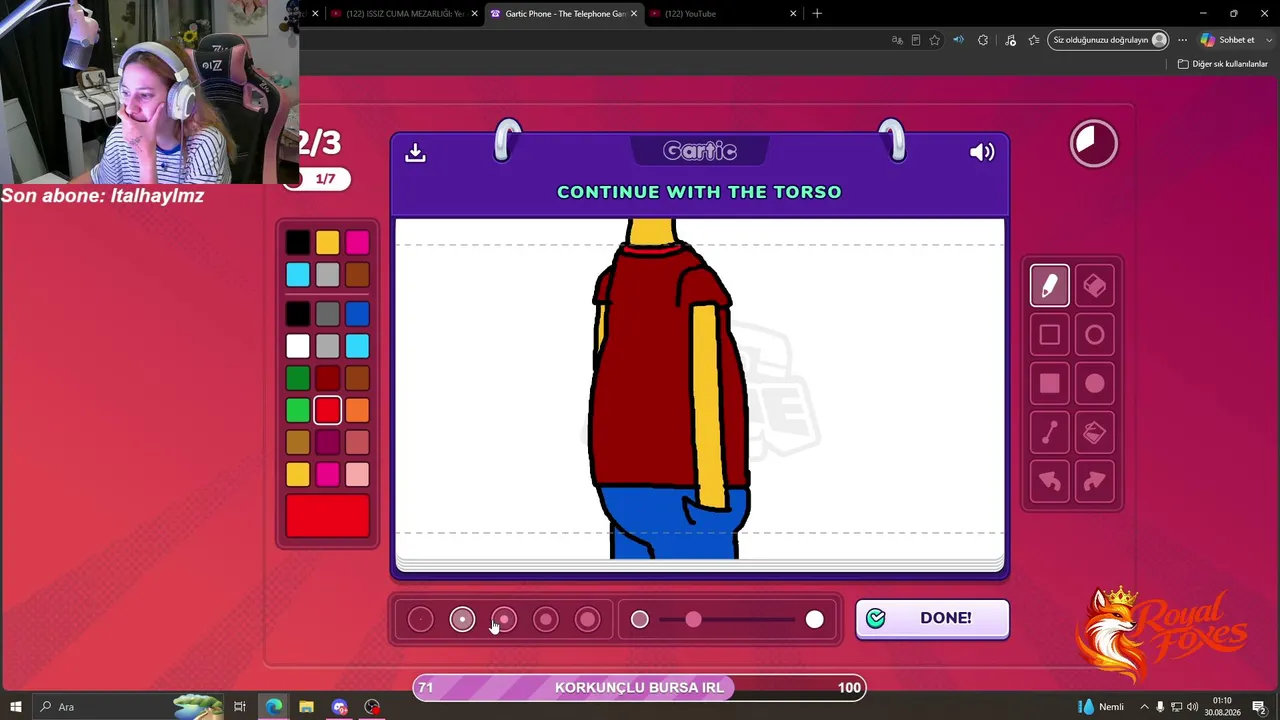Open a new browser tab
The height and width of the screenshot is (720, 1280).
pos(817,14)
